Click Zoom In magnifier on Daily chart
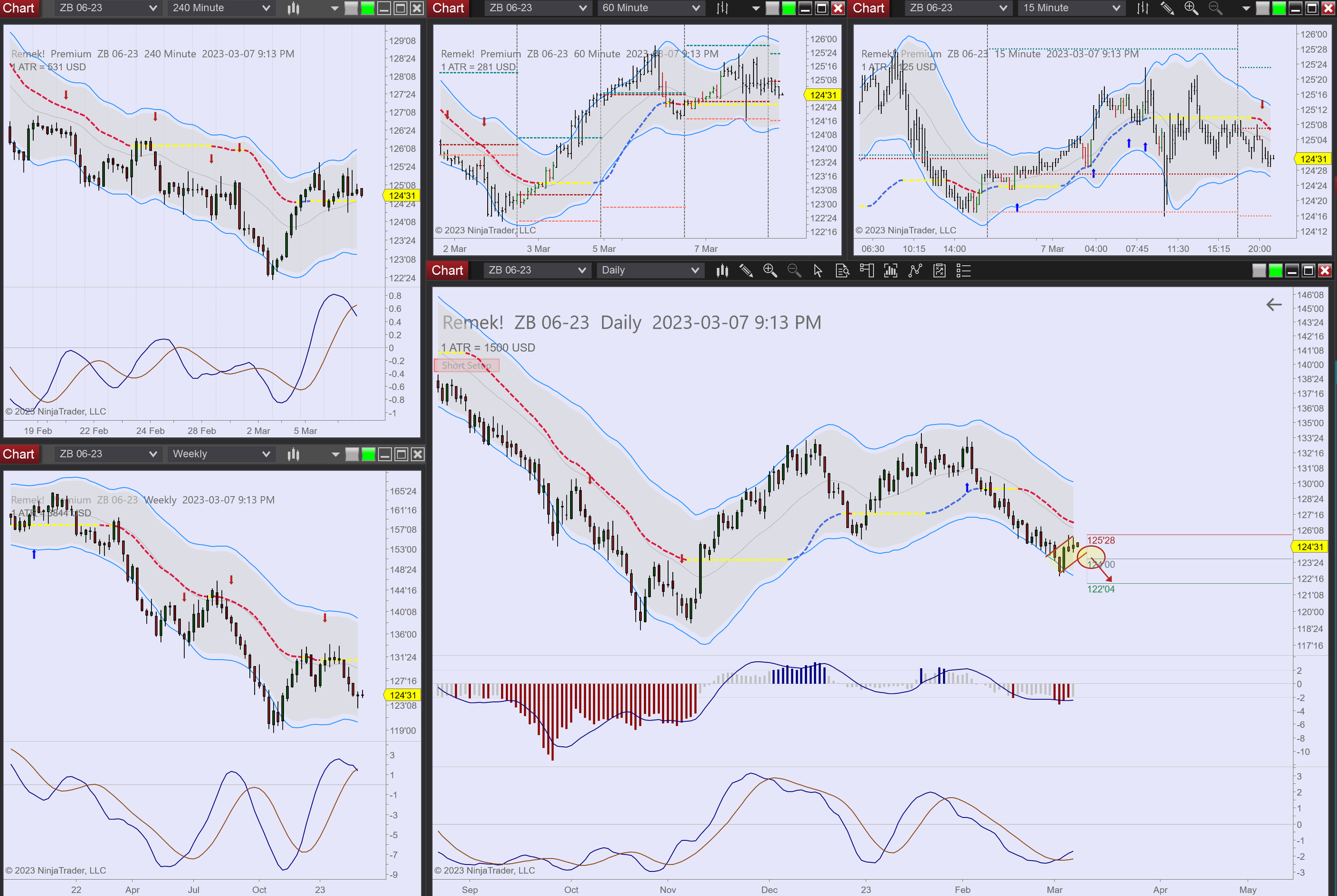 pyautogui.click(x=770, y=271)
